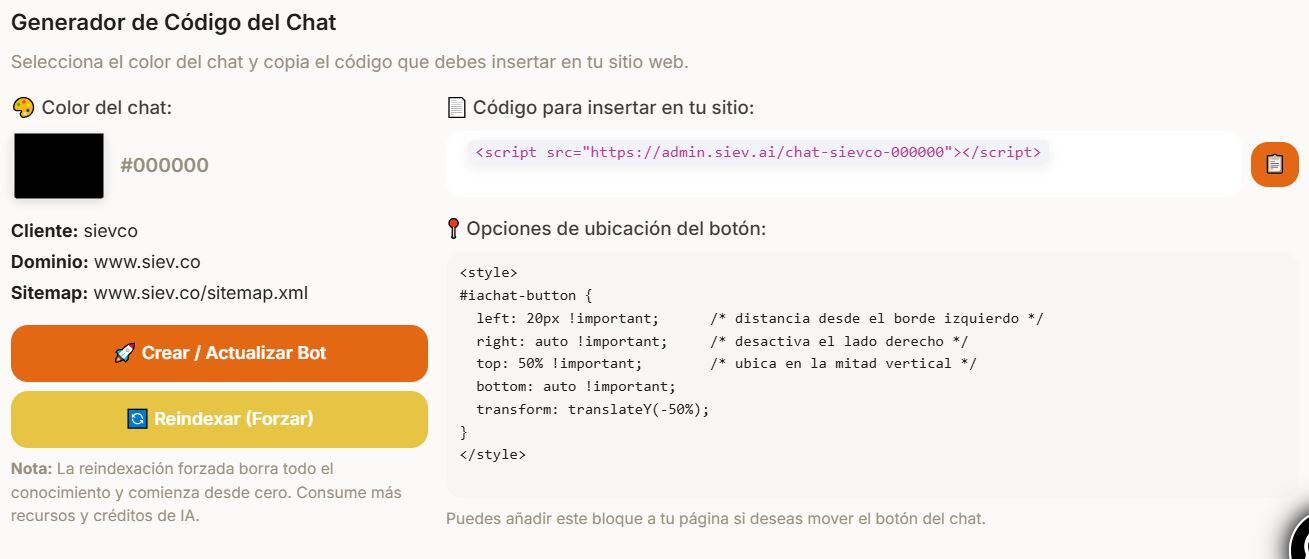Click the refresh icon on the Reindexar button
Viewport: 1309px width, 559px height.
pos(138,419)
